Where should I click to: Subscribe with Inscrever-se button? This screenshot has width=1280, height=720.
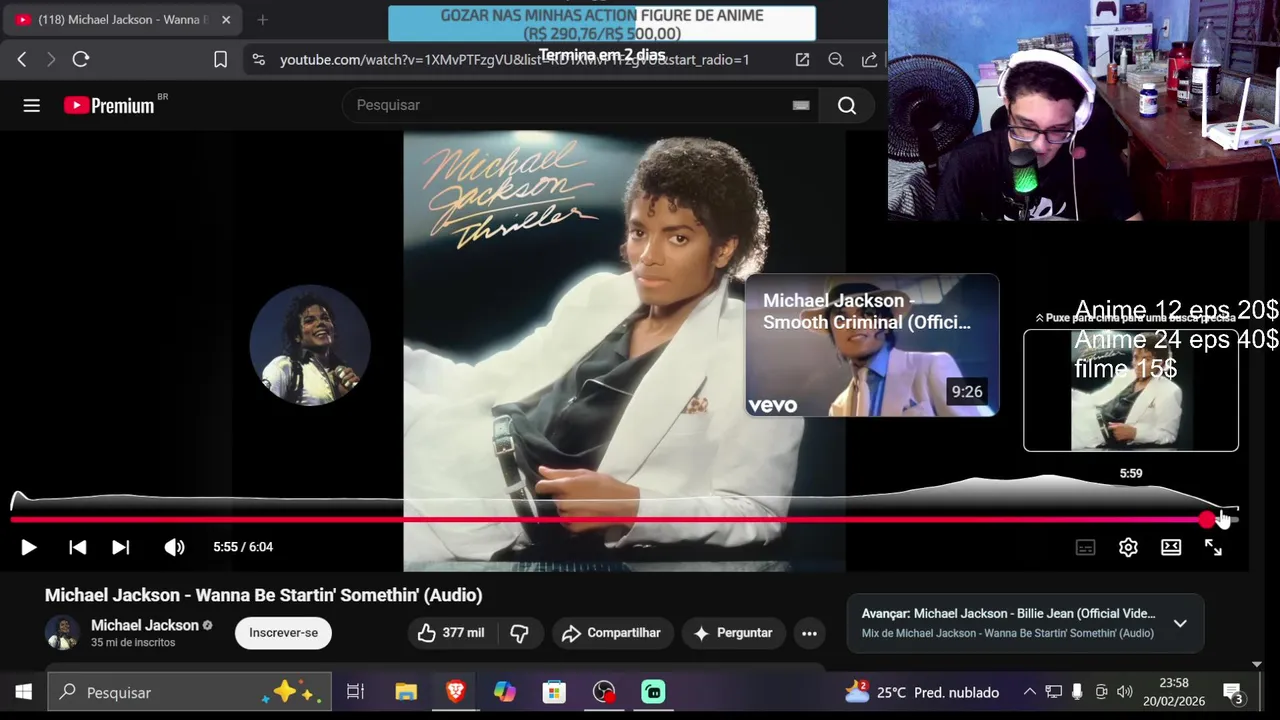tap(283, 633)
